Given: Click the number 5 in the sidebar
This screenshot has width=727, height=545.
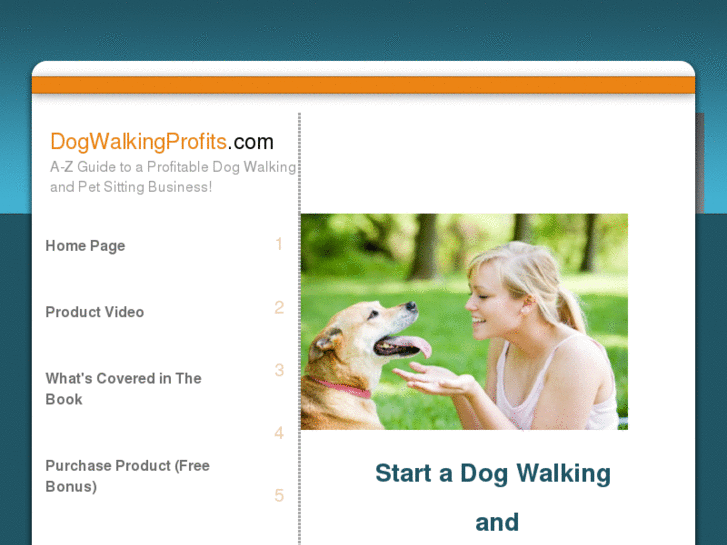Looking at the screenshot, I should point(279,495).
